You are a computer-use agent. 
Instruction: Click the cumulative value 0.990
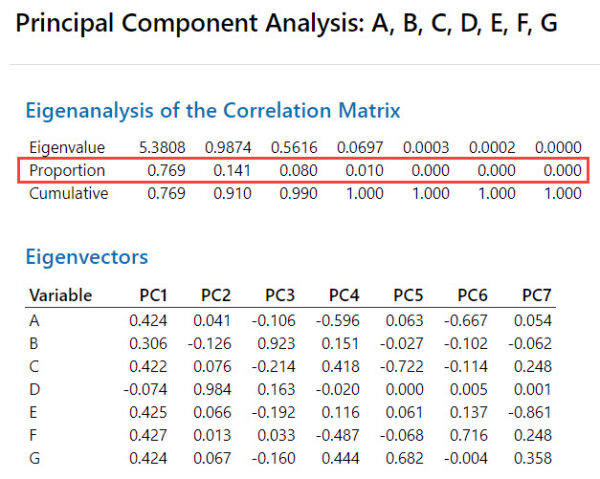297,193
